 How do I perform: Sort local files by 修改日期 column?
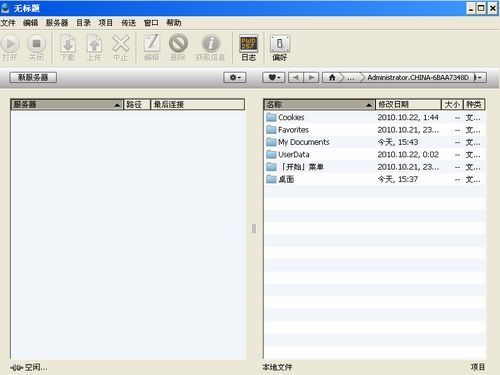pyautogui.click(x=408, y=105)
